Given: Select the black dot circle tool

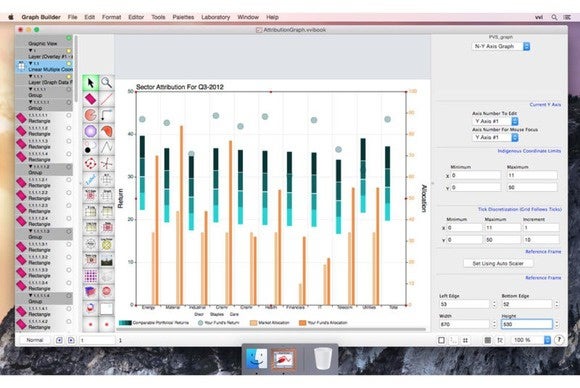Looking at the screenshot, I should tap(91, 147).
